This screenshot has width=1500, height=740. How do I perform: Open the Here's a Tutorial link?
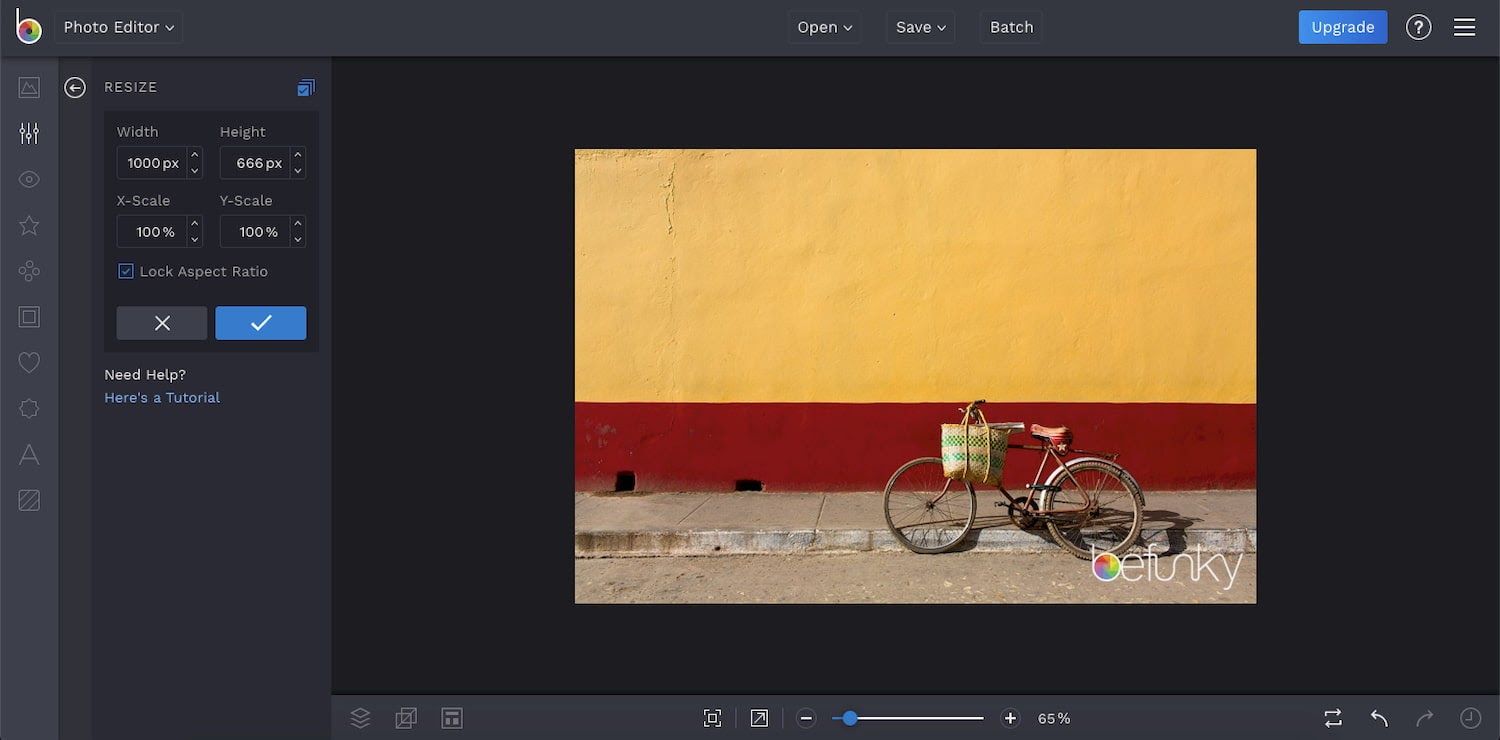[x=162, y=398]
